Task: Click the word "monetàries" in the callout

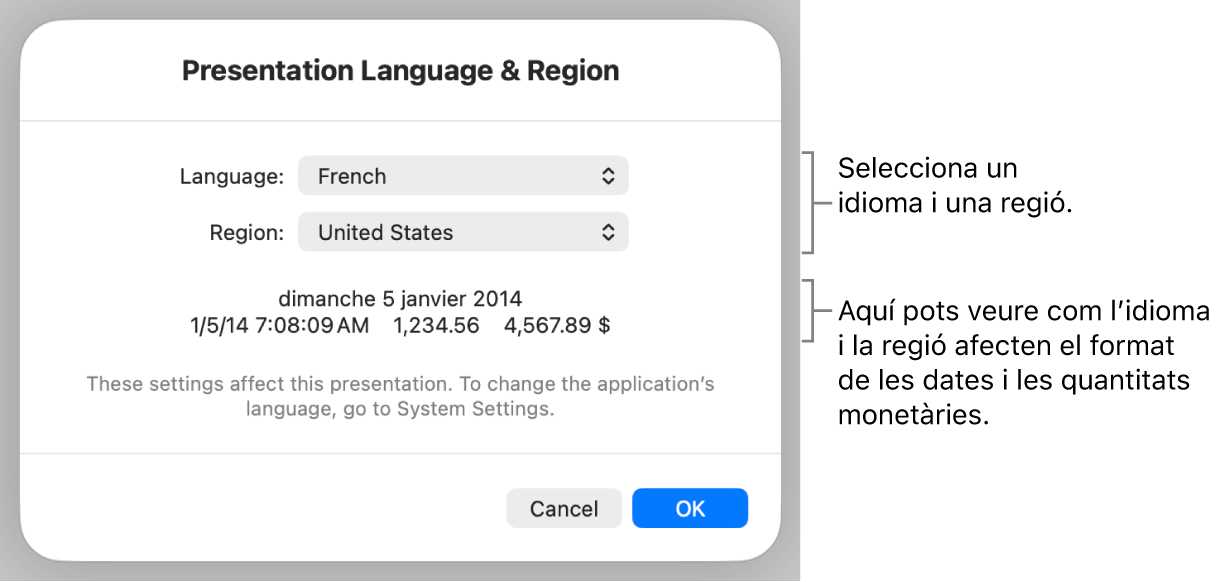Action: (913, 416)
